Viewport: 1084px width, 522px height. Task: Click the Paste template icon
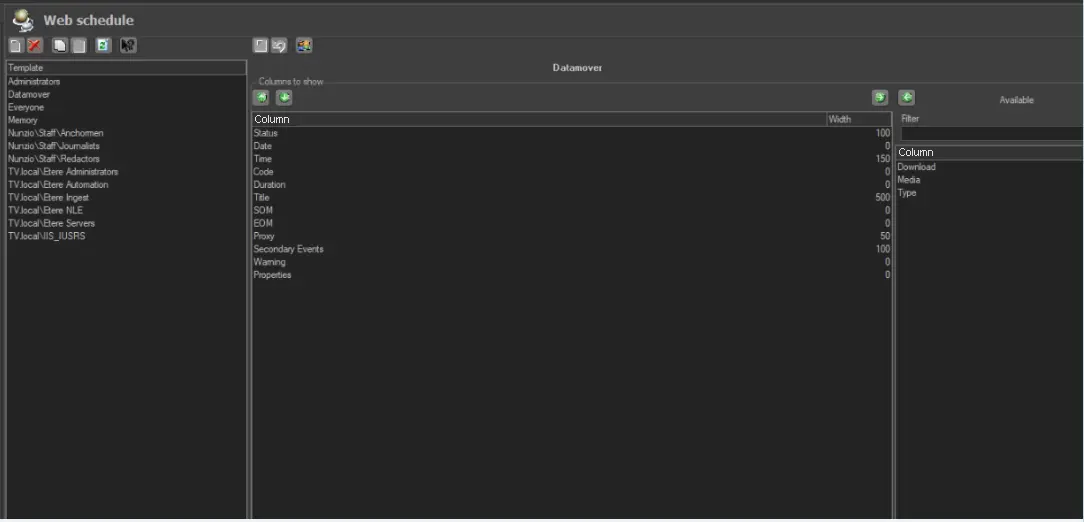click(x=79, y=46)
